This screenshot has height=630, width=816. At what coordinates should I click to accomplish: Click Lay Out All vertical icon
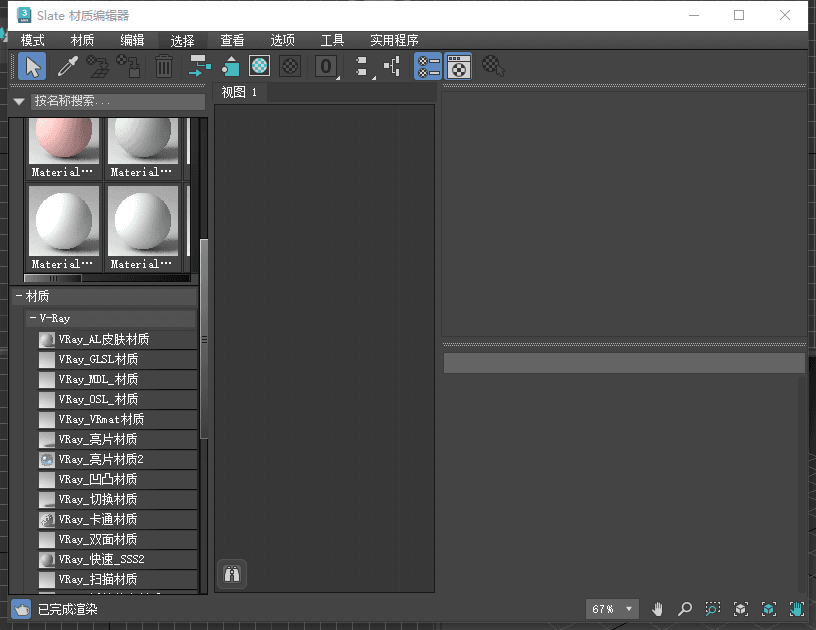tap(363, 67)
